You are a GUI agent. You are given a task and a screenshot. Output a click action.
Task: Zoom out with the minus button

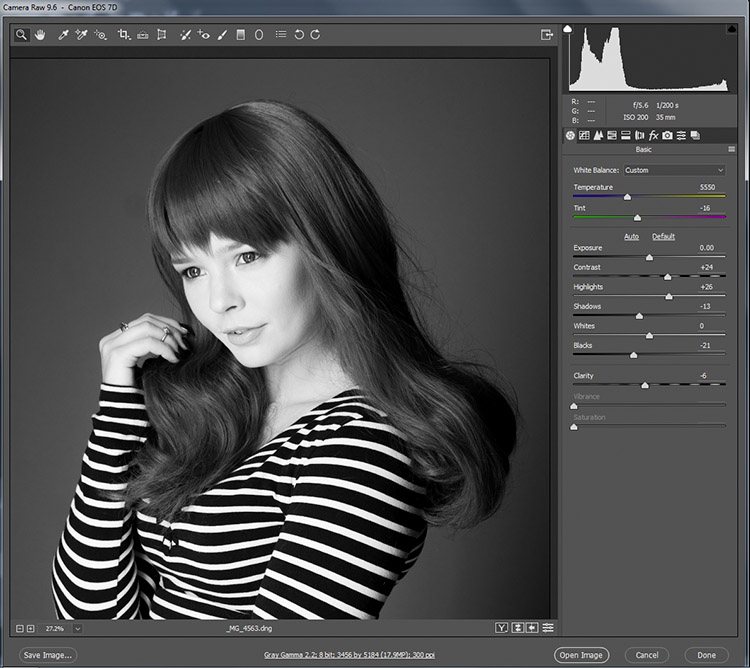tap(20, 628)
